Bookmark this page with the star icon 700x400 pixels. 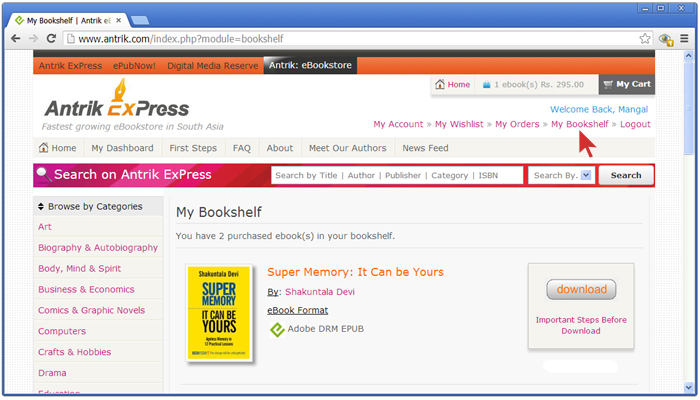(x=645, y=39)
